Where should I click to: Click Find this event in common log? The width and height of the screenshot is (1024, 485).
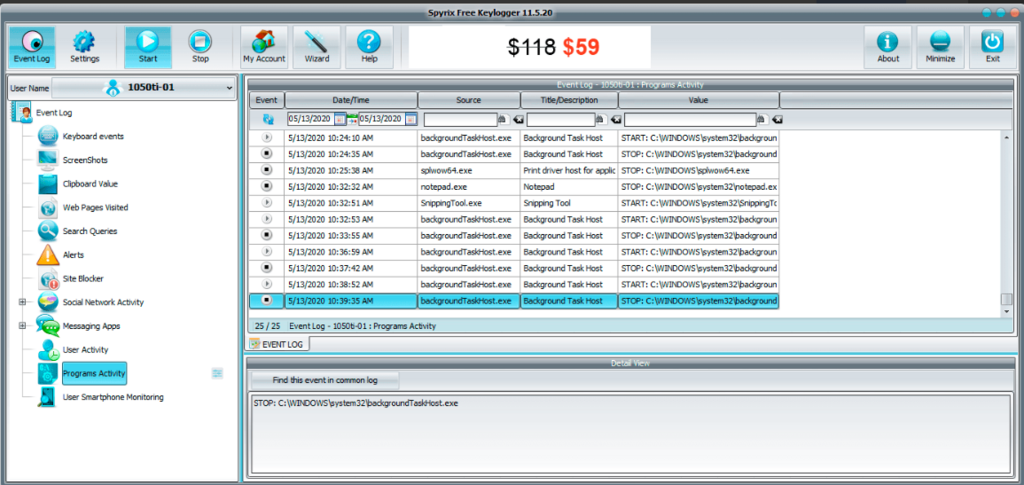point(325,380)
